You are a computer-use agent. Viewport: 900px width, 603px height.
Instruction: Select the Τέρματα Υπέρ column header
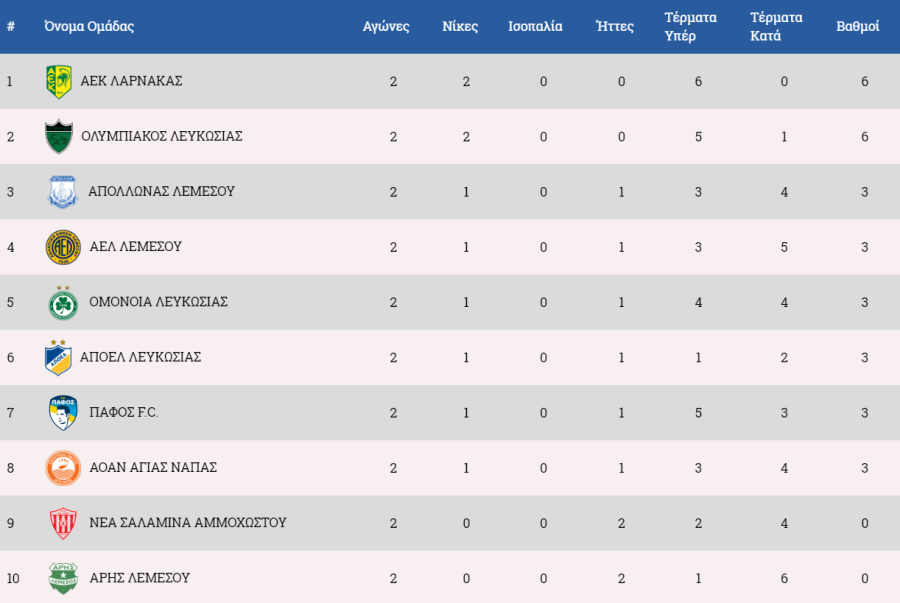point(690,26)
